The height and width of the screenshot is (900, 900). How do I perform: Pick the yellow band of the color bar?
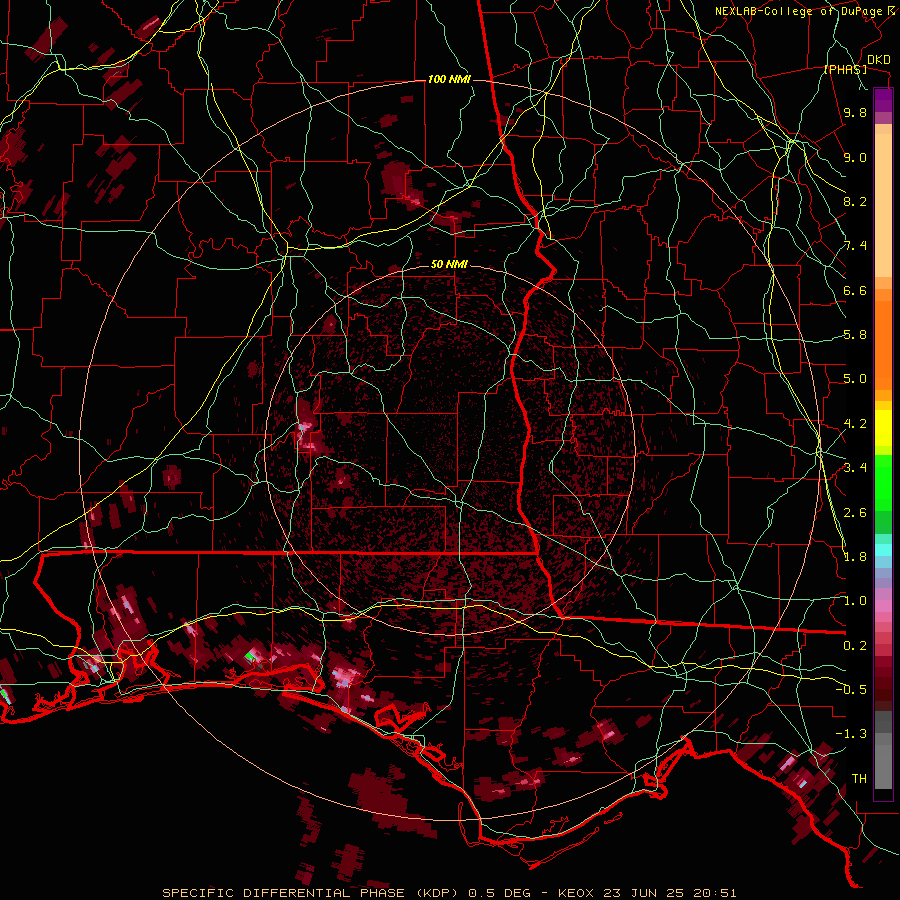click(883, 428)
